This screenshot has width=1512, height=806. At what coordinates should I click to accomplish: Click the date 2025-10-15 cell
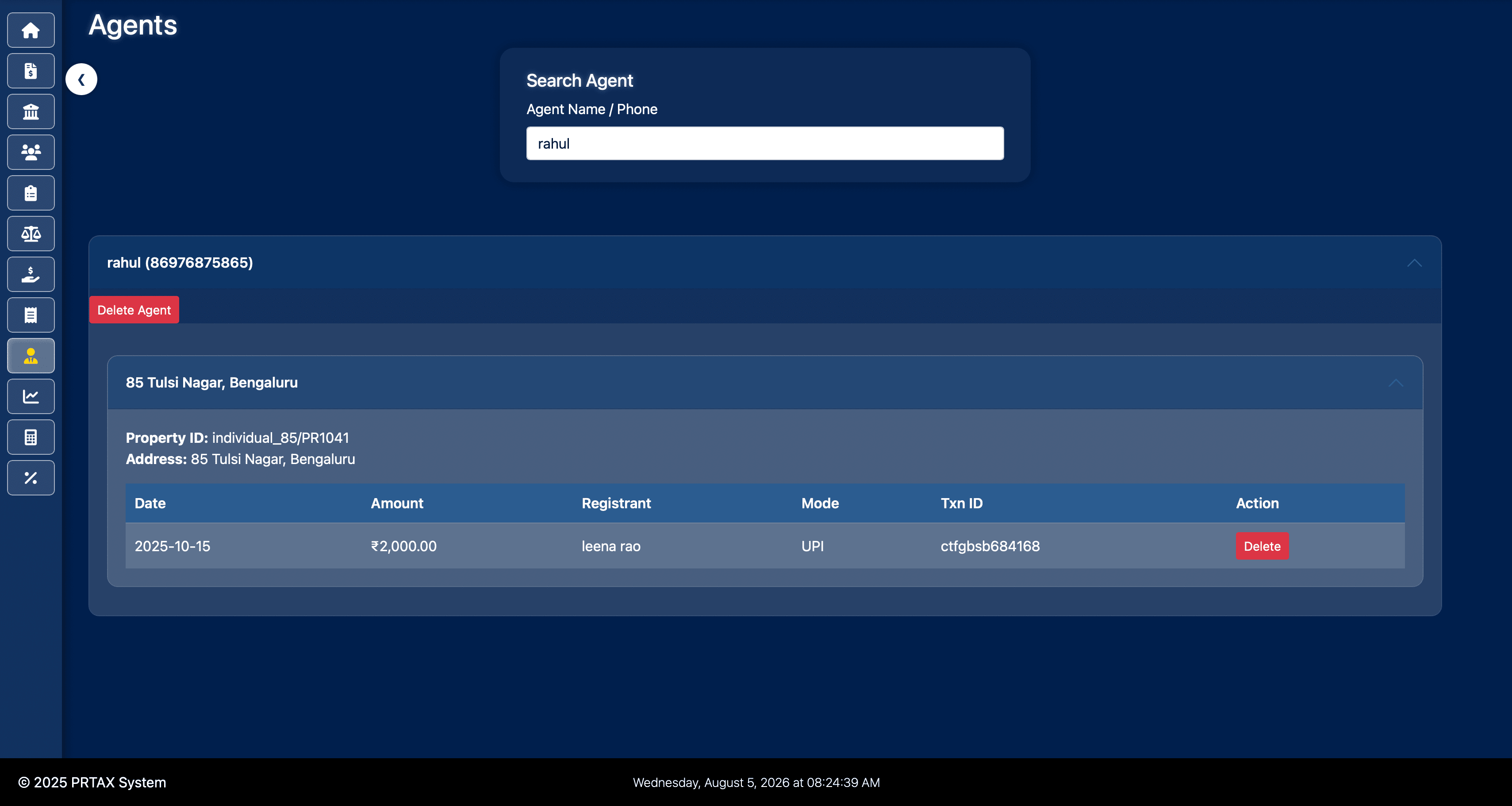click(173, 546)
